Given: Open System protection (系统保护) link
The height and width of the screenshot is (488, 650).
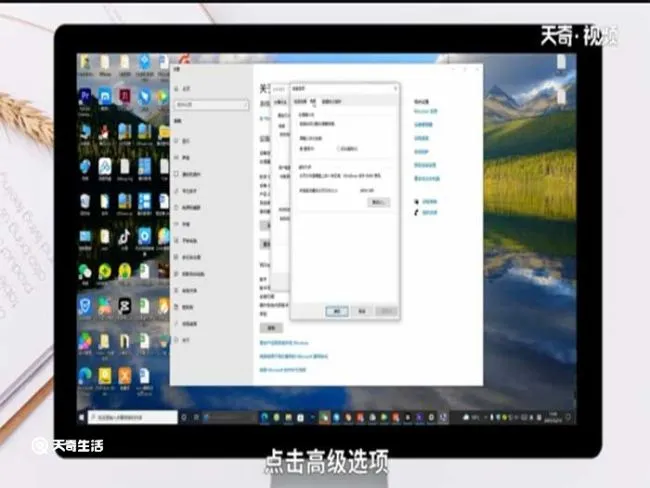Looking at the screenshot, I should tap(421, 152).
